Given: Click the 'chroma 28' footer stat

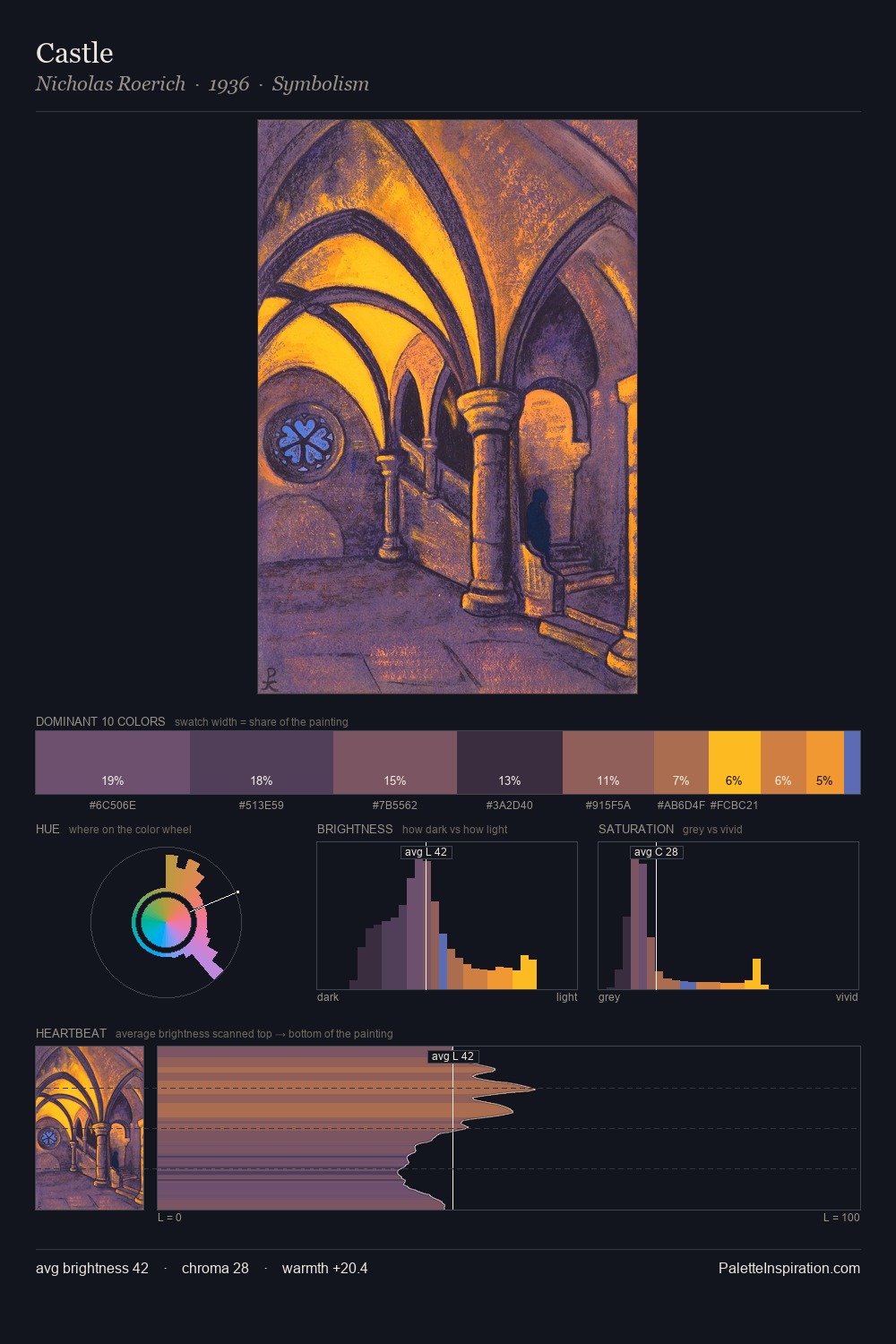Looking at the screenshot, I should click(x=215, y=1268).
